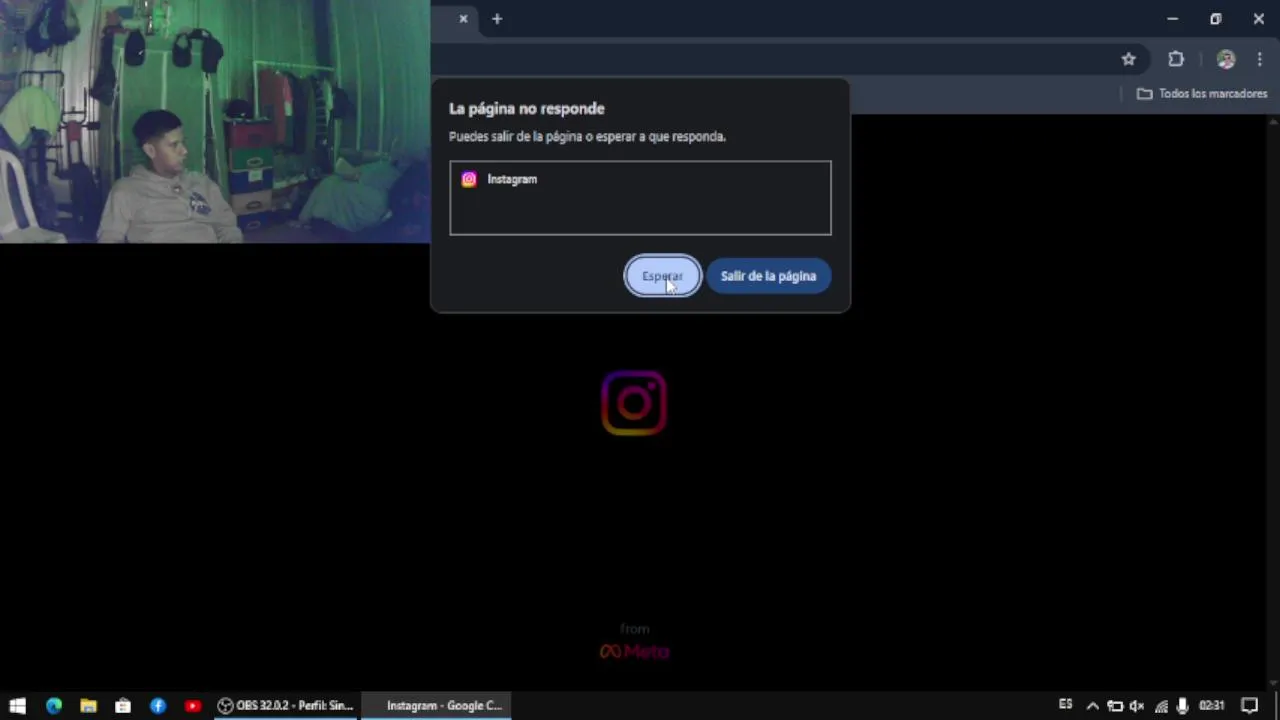Click the ES language indicator
The image size is (1280, 720).
pos(1065,705)
